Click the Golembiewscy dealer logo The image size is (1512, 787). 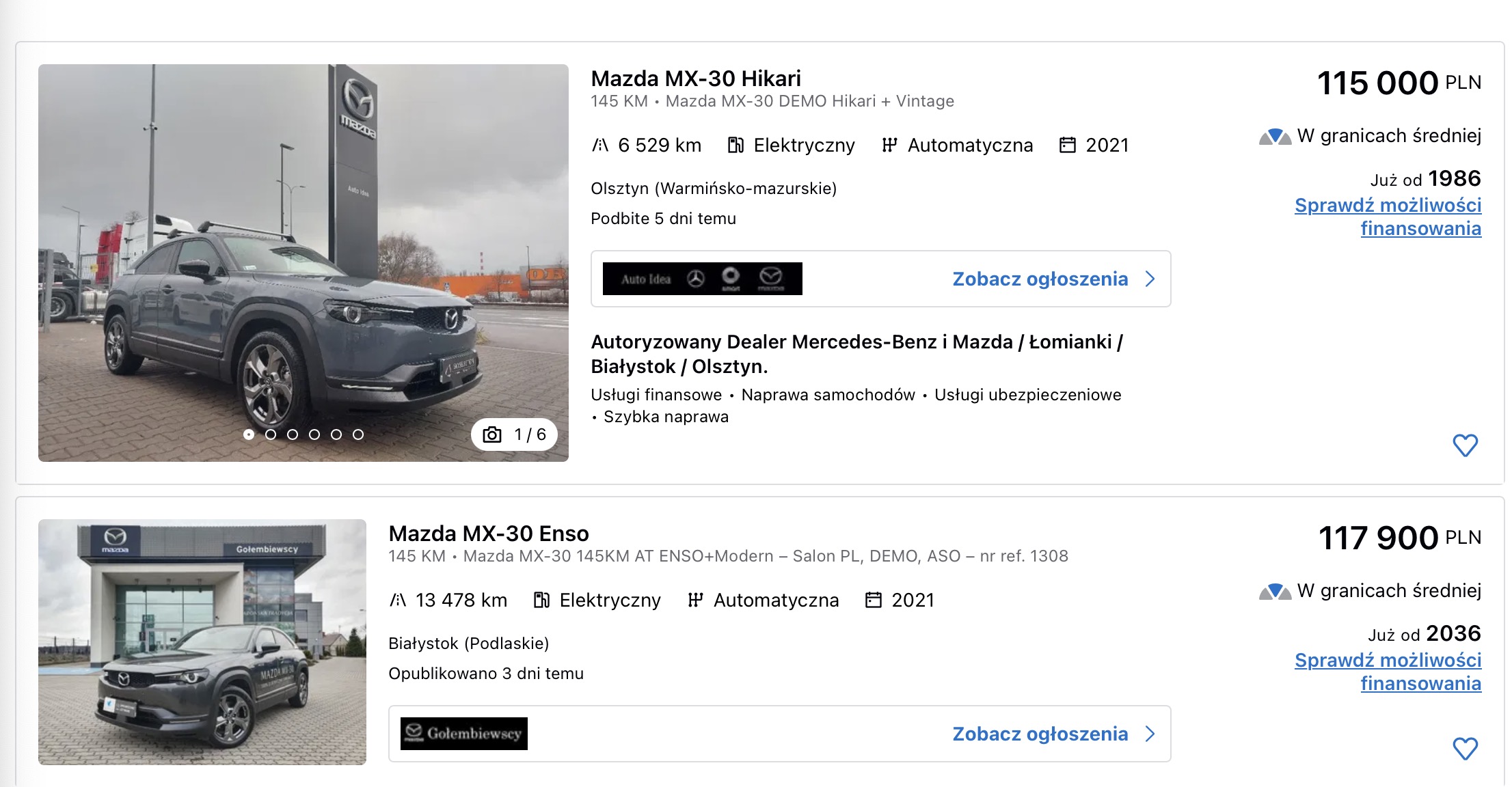coord(463,734)
